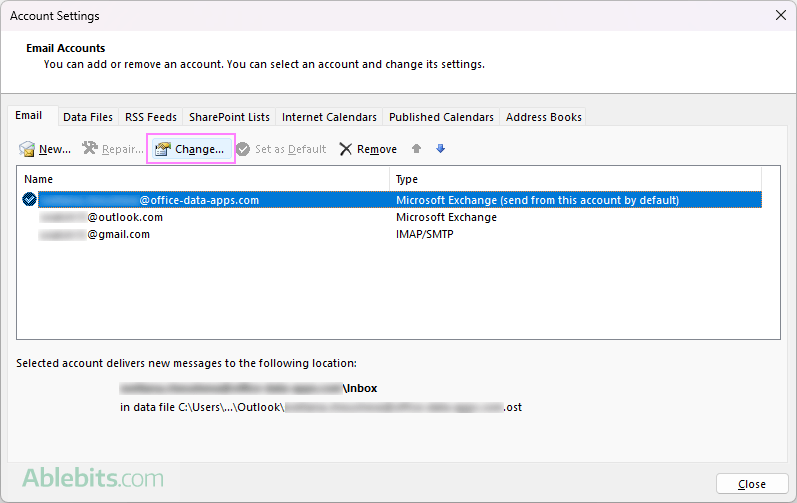
Task: Click the Repair tools icon
Action: pos(90,148)
